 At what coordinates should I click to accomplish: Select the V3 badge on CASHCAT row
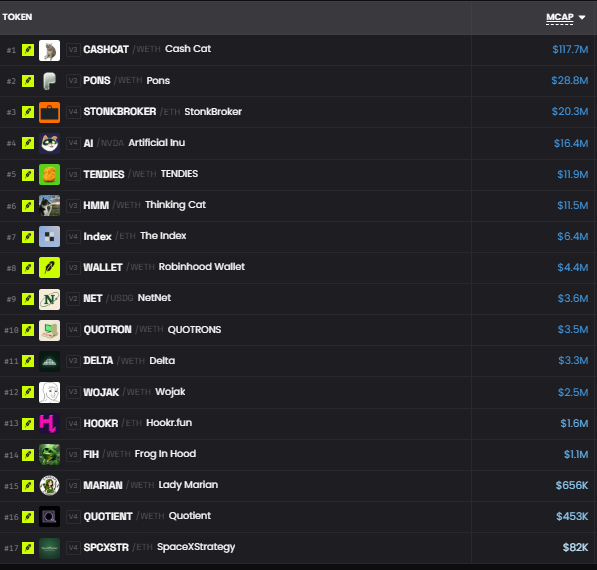pos(73,50)
